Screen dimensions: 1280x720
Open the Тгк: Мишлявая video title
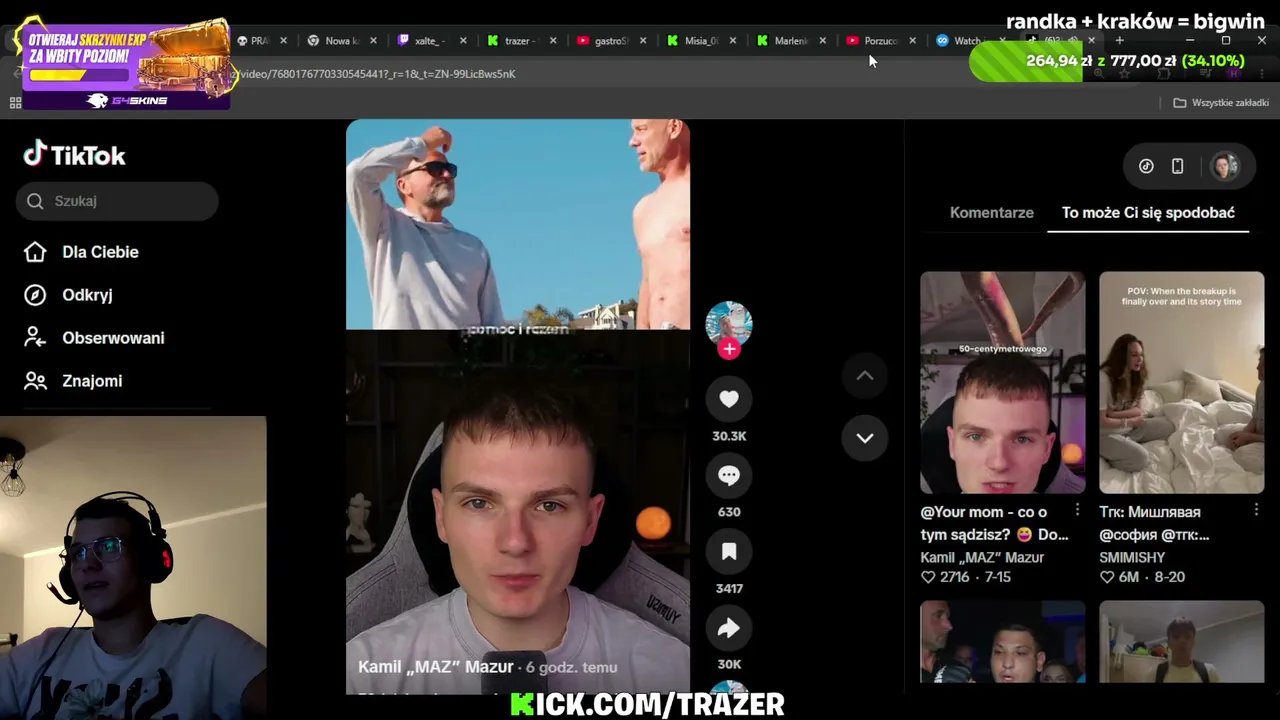pos(1154,523)
